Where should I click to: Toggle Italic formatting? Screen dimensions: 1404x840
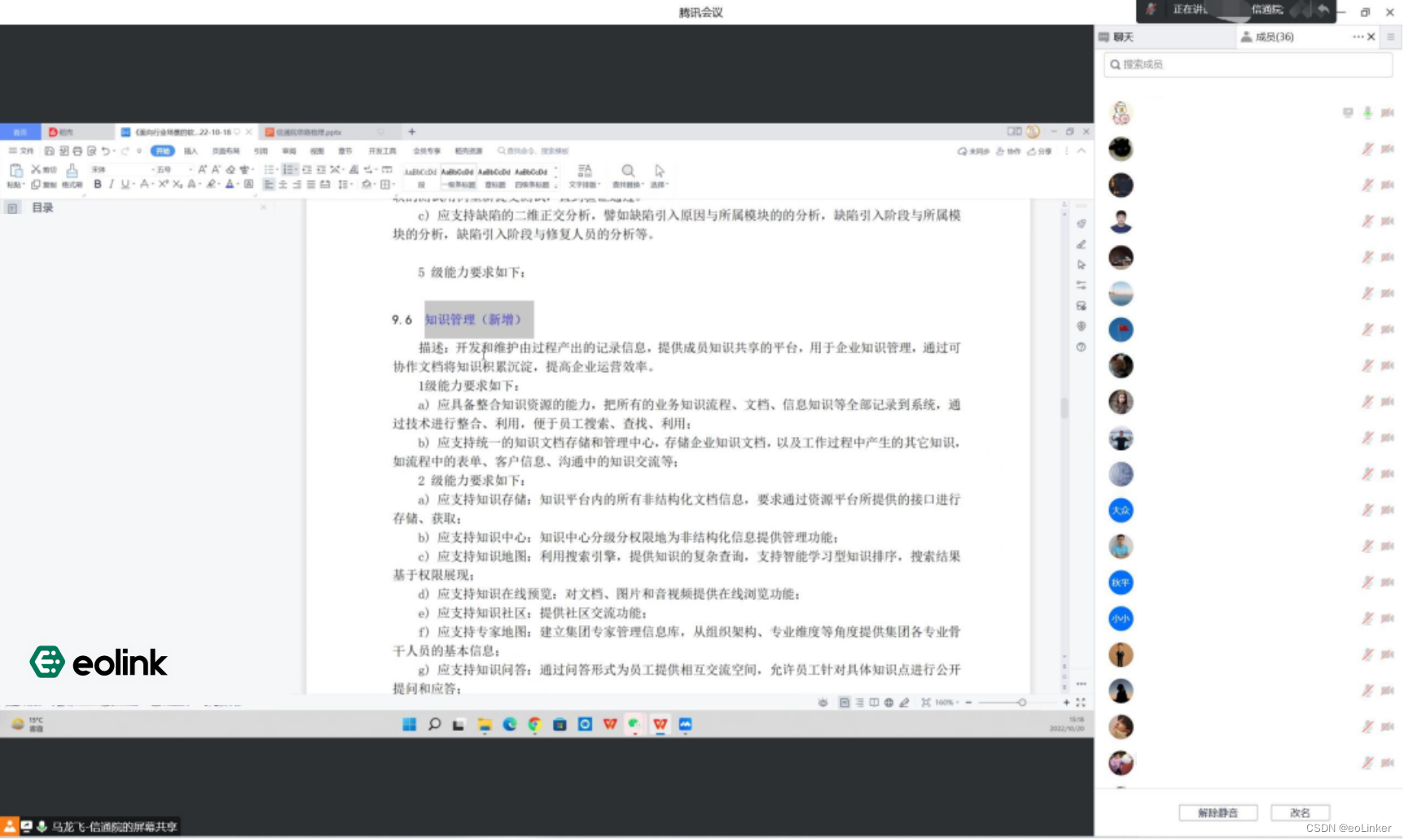click(112, 185)
